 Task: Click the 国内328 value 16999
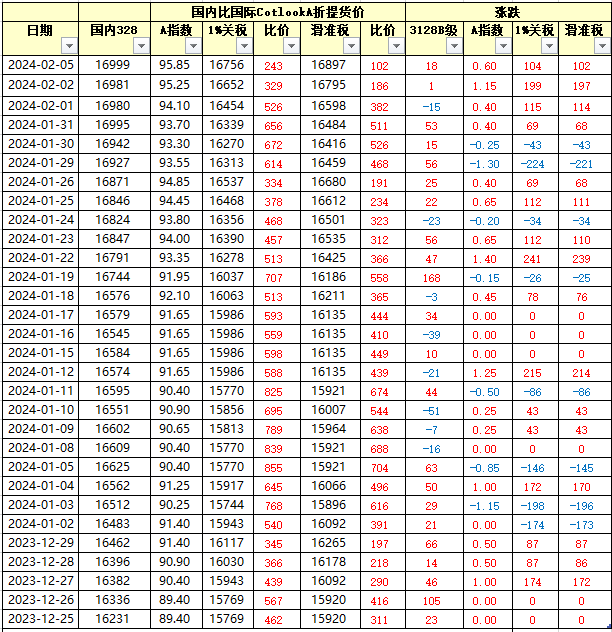[113, 65]
